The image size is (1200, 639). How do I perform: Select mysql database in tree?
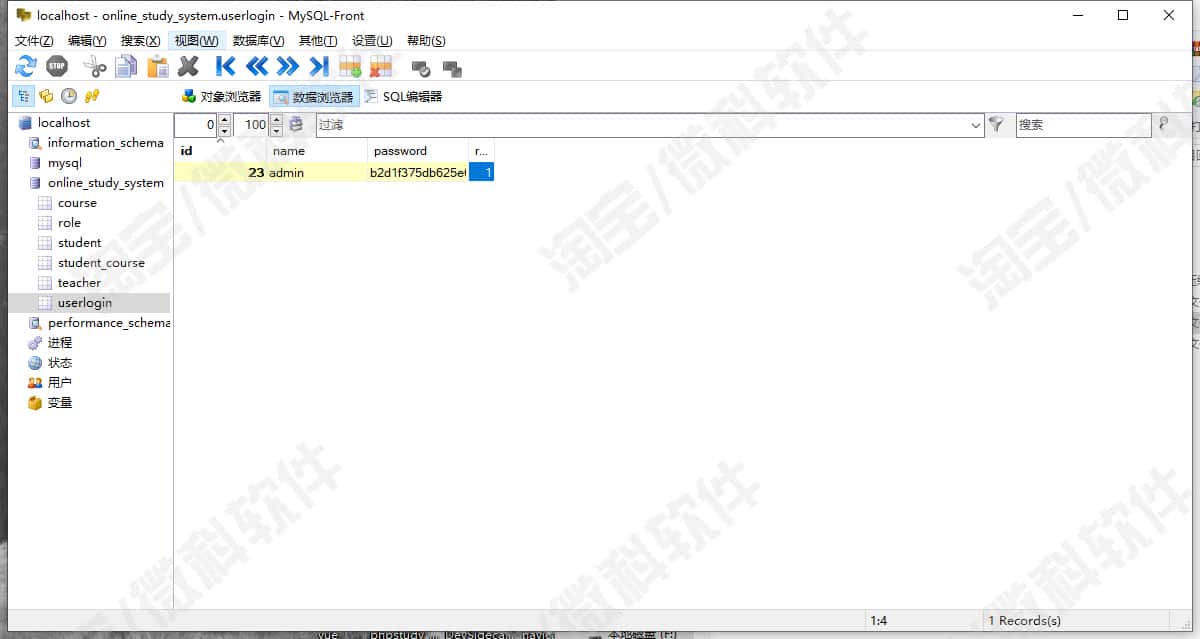tap(65, 163)
